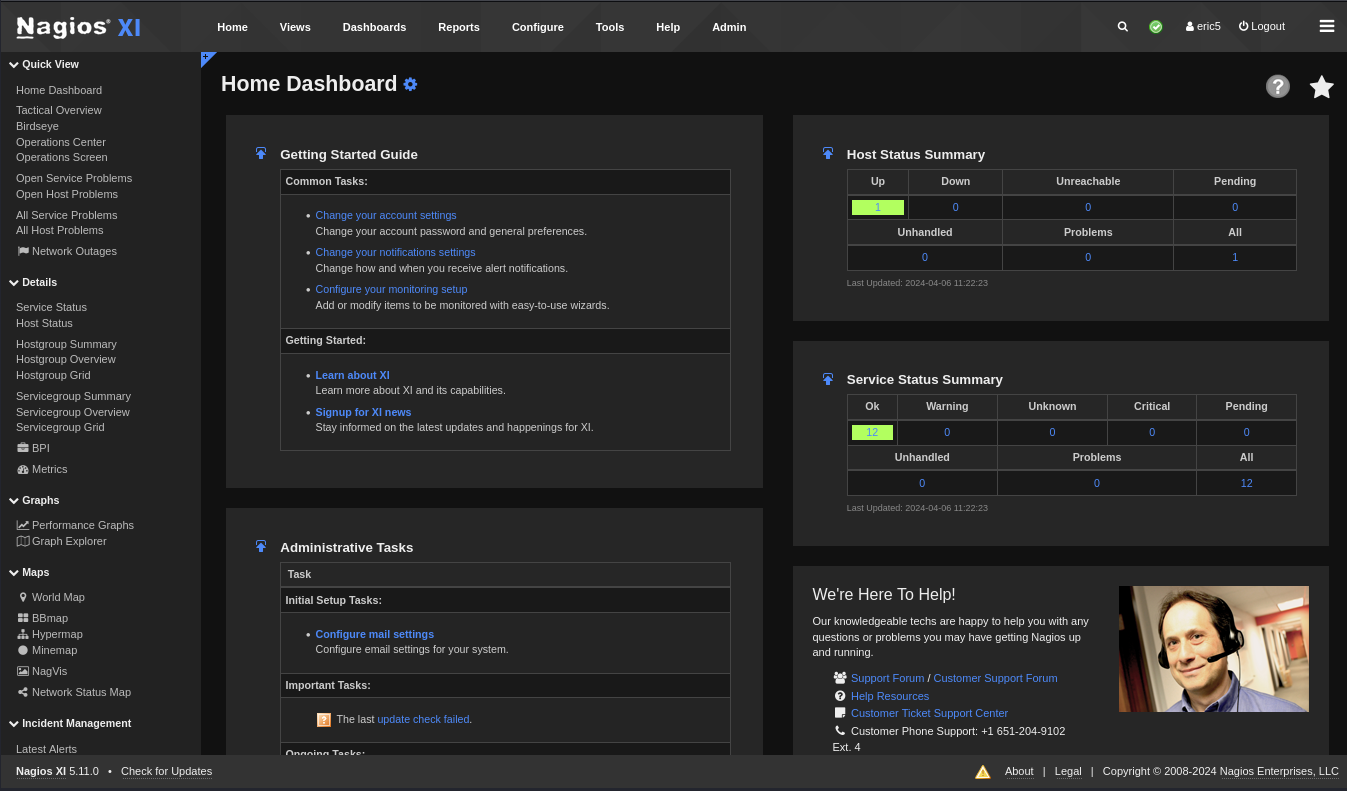Click the Home Dashboard settings gear icon

(x=410, y=84)
